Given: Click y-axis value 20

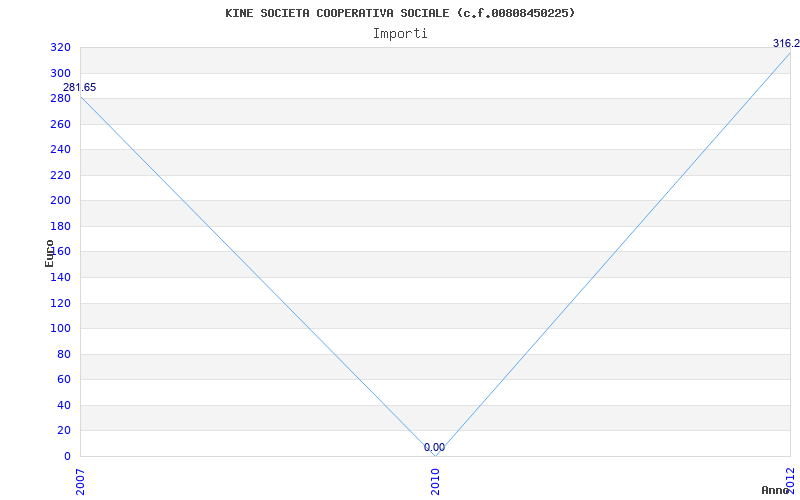Looking at the screenshot, I should click(63, 431).
